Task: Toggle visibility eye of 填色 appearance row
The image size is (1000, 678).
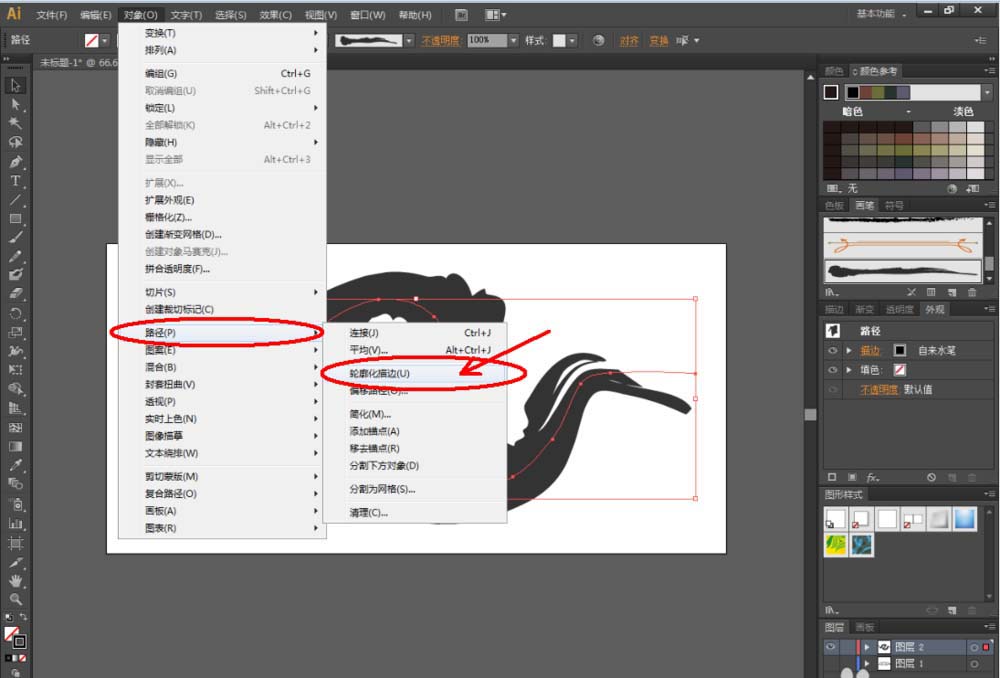Action: coord(832,370)
